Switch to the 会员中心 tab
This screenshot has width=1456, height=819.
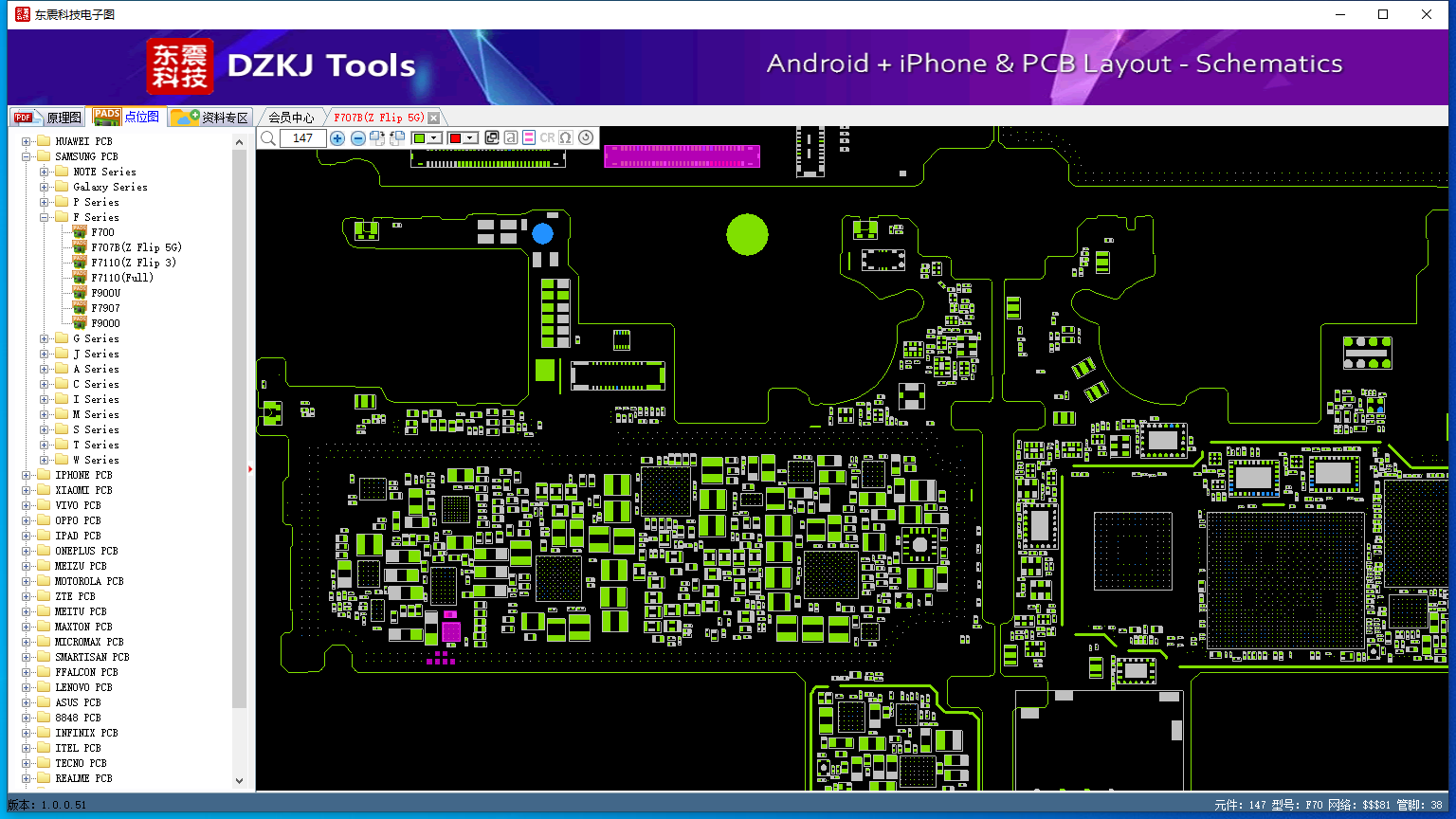coord(290,118)
